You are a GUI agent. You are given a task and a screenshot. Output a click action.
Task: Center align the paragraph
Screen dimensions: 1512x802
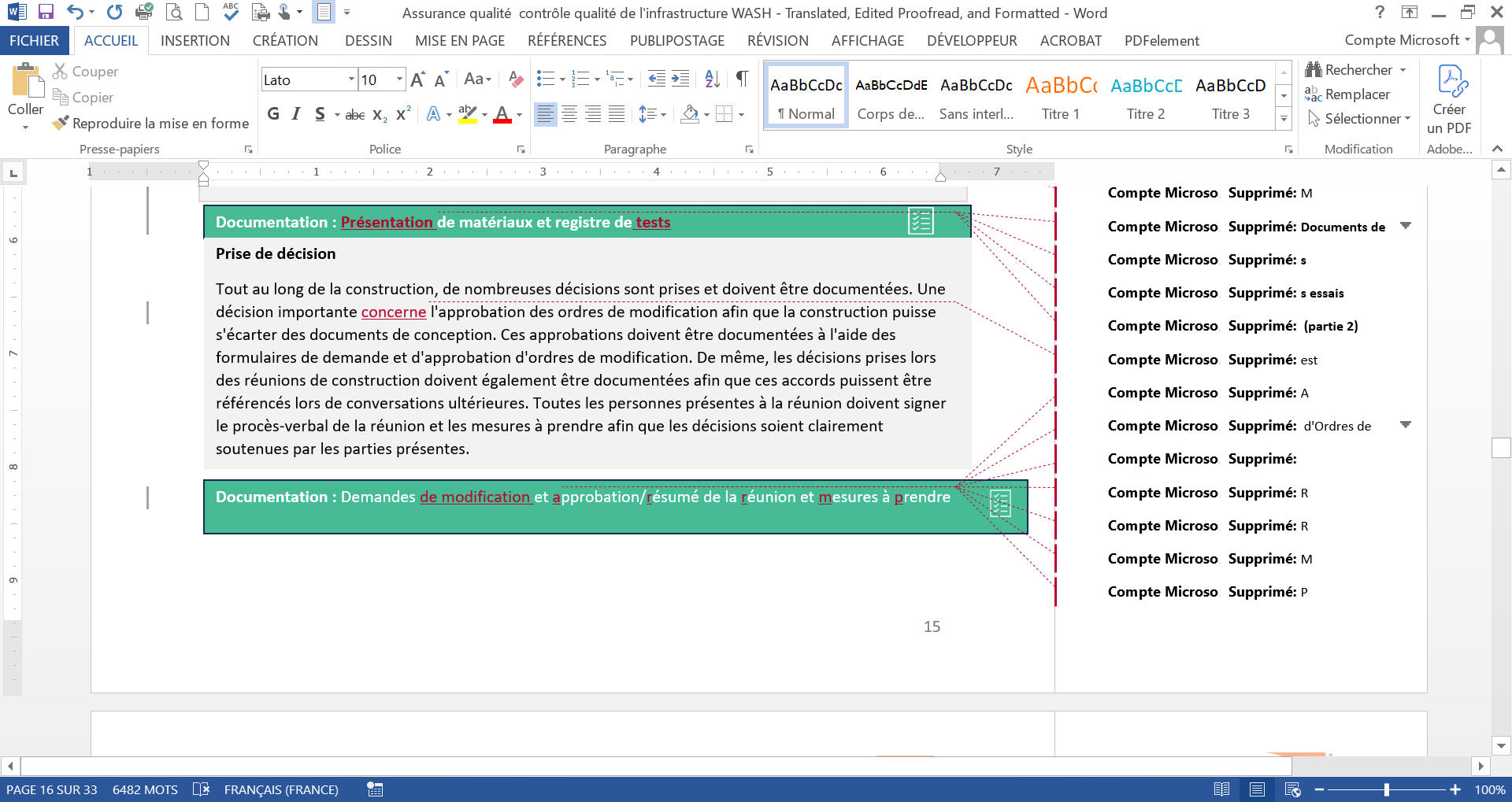tap(569, 114)
